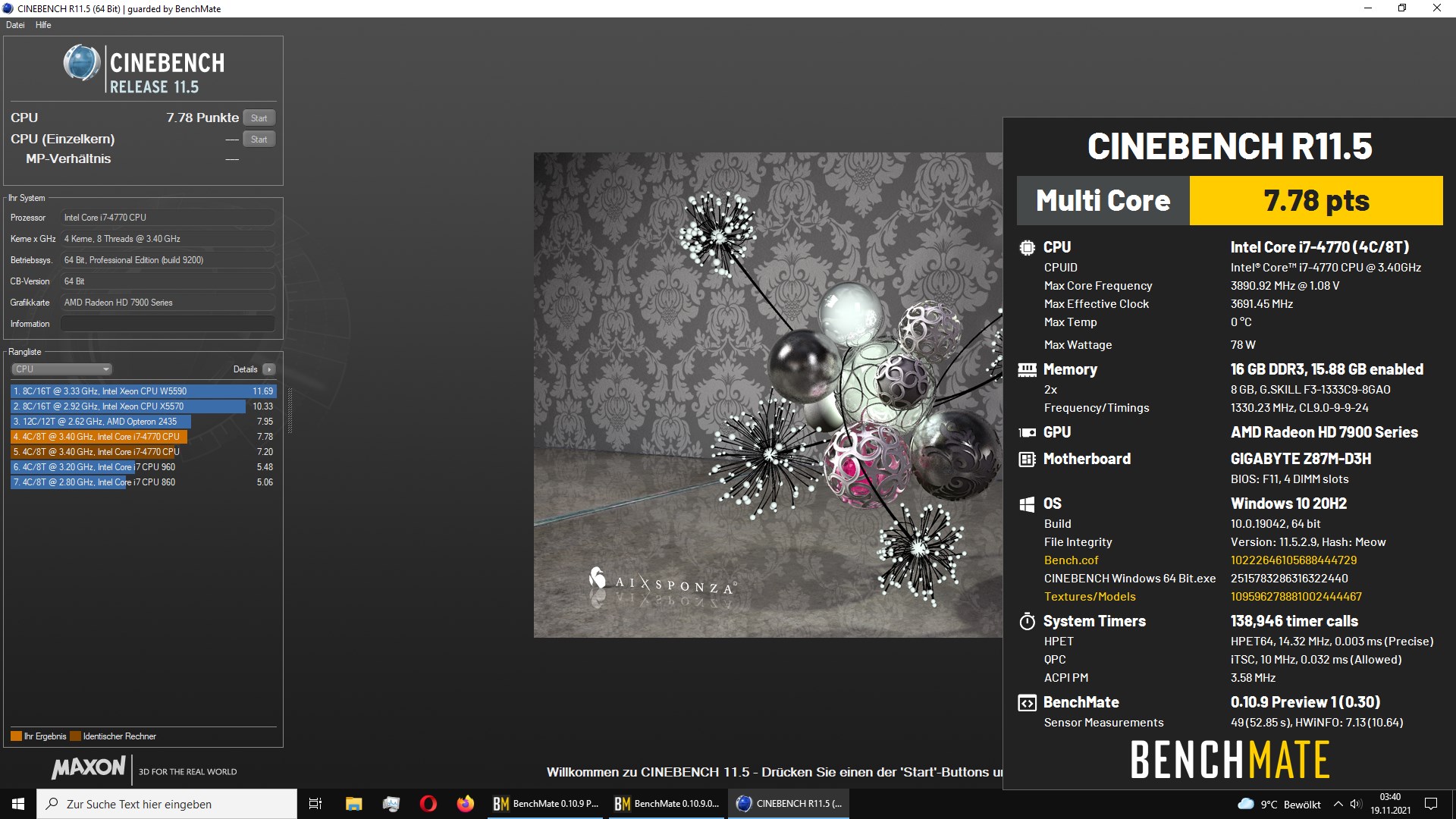Select ranking row Intel Core i7 CPU 860
Image resolution: width=1456 pixels, height=819 pixels.
click(143, 482)
